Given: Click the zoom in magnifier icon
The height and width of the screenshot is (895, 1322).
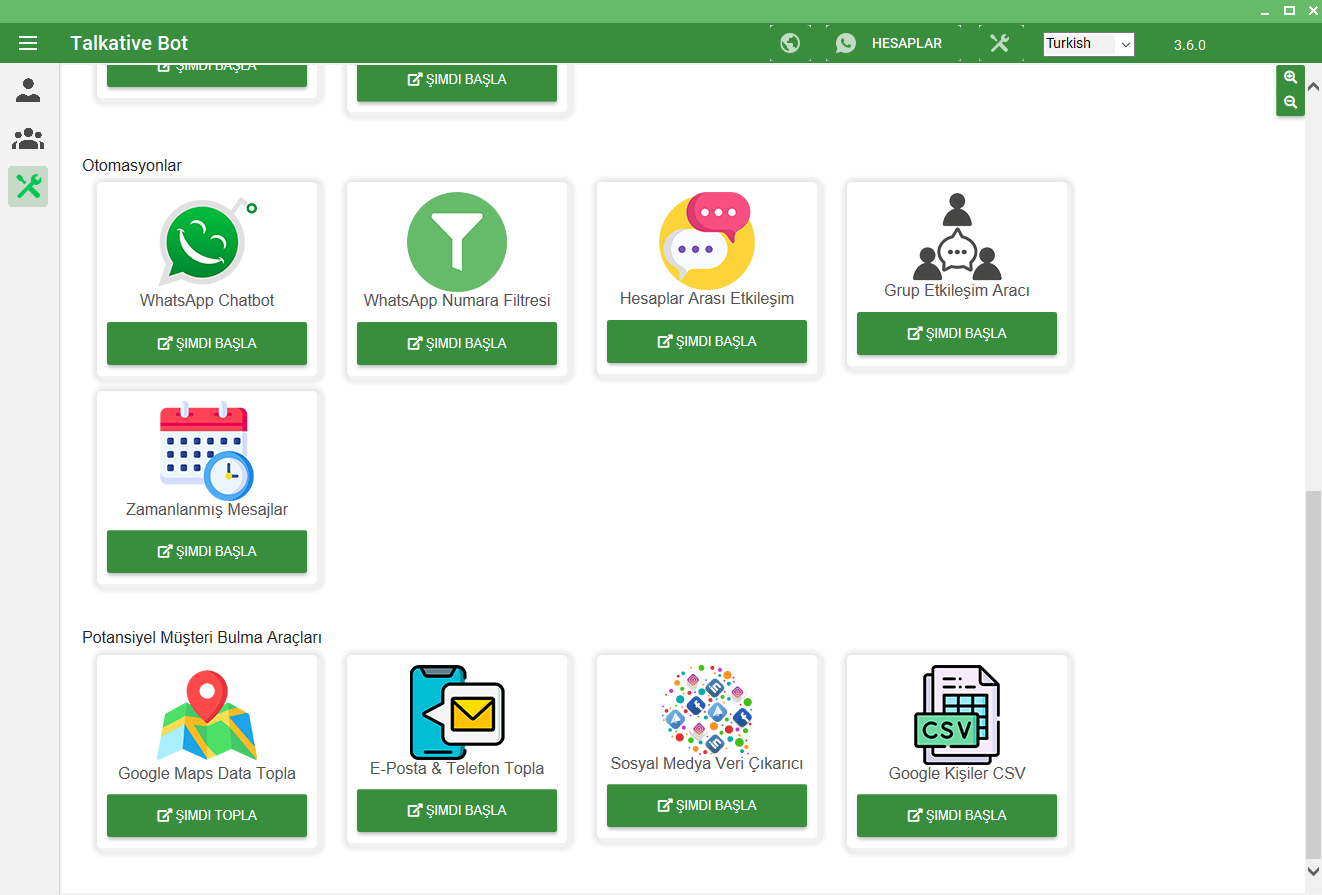Looking at the screenshot, I should tap(1290, 77).
